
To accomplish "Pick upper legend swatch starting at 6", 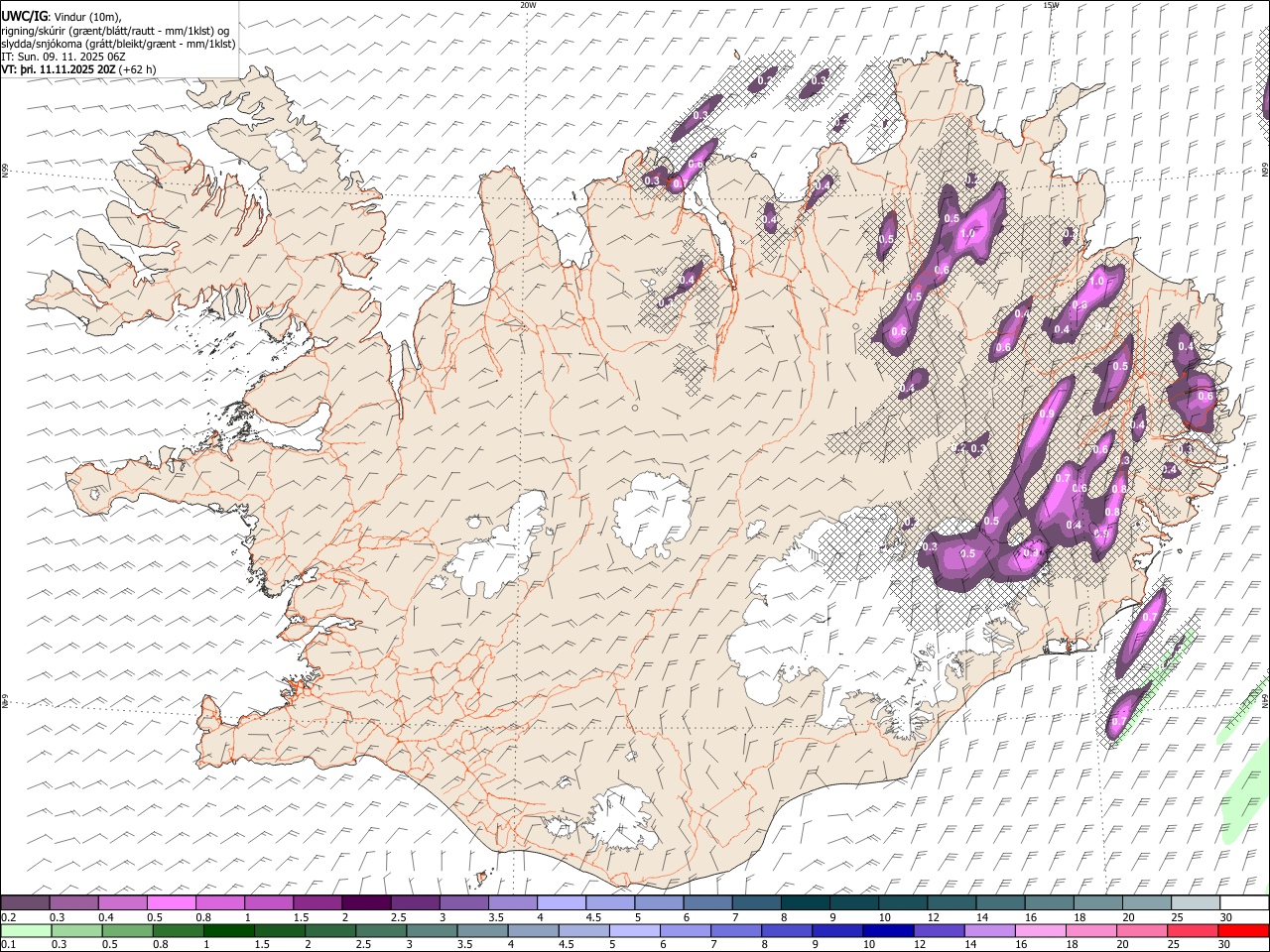I will (x=707, y=902).
